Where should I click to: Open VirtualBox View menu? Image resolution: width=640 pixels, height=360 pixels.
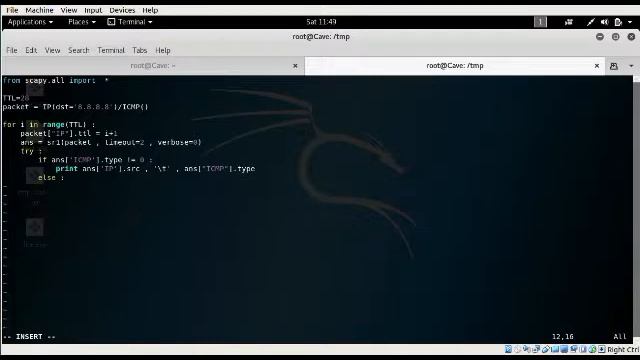pos(69,10)
